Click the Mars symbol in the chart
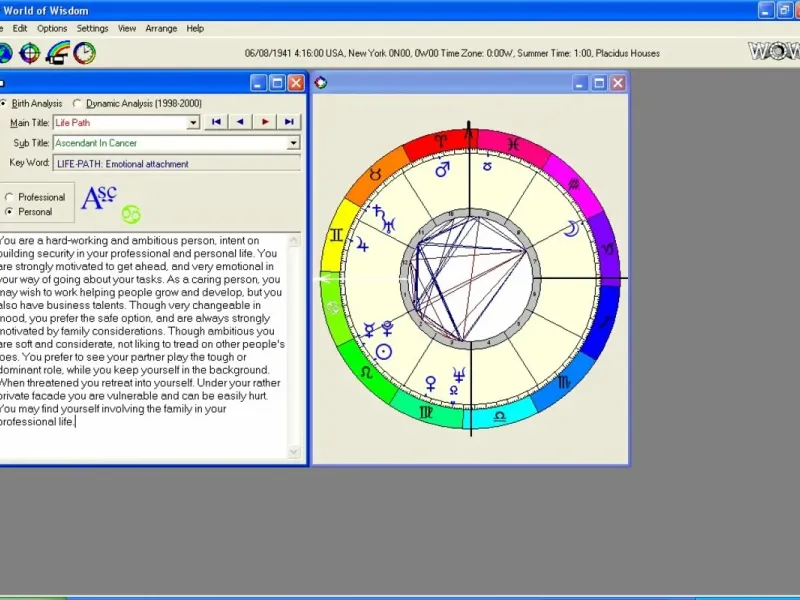 (x=442, y=170)
